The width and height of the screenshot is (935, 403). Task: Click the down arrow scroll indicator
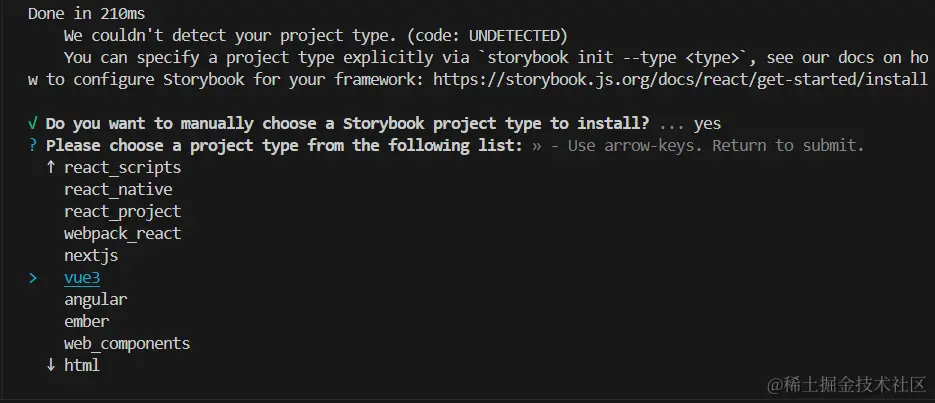click(51, 365)
